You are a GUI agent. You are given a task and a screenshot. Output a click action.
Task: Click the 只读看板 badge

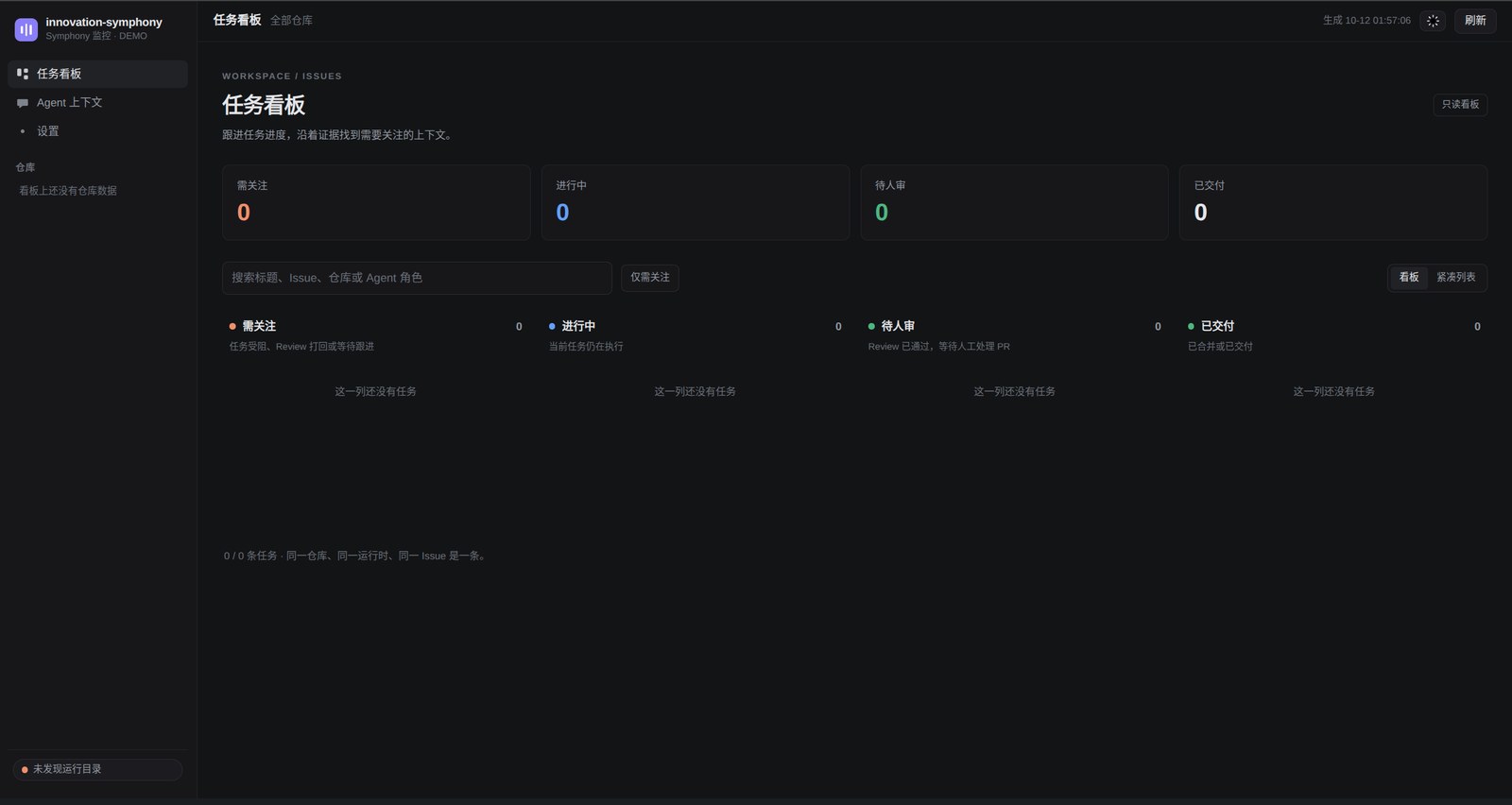(x=1460, y=105)
